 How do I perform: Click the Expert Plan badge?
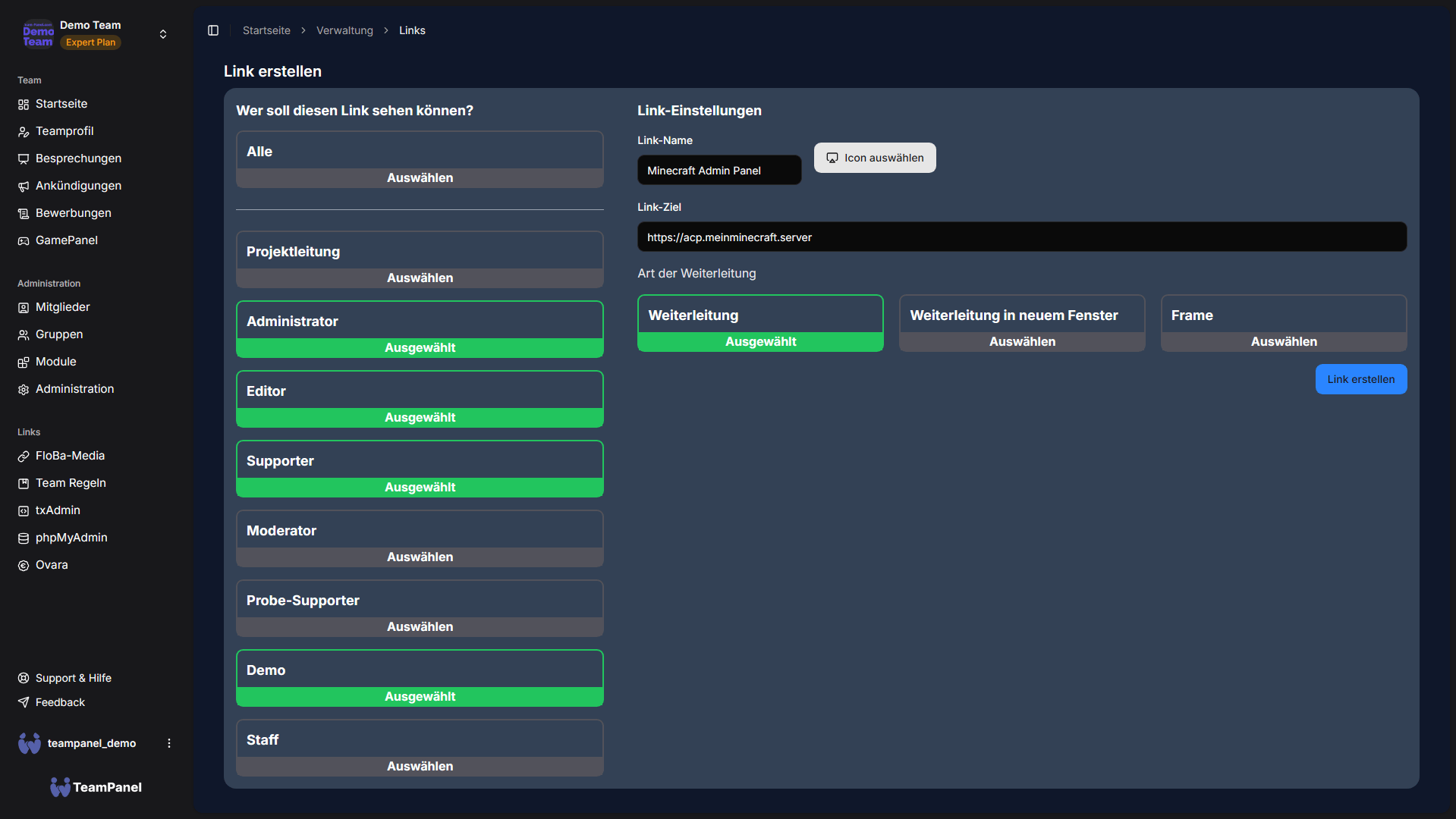coord(90,42)
